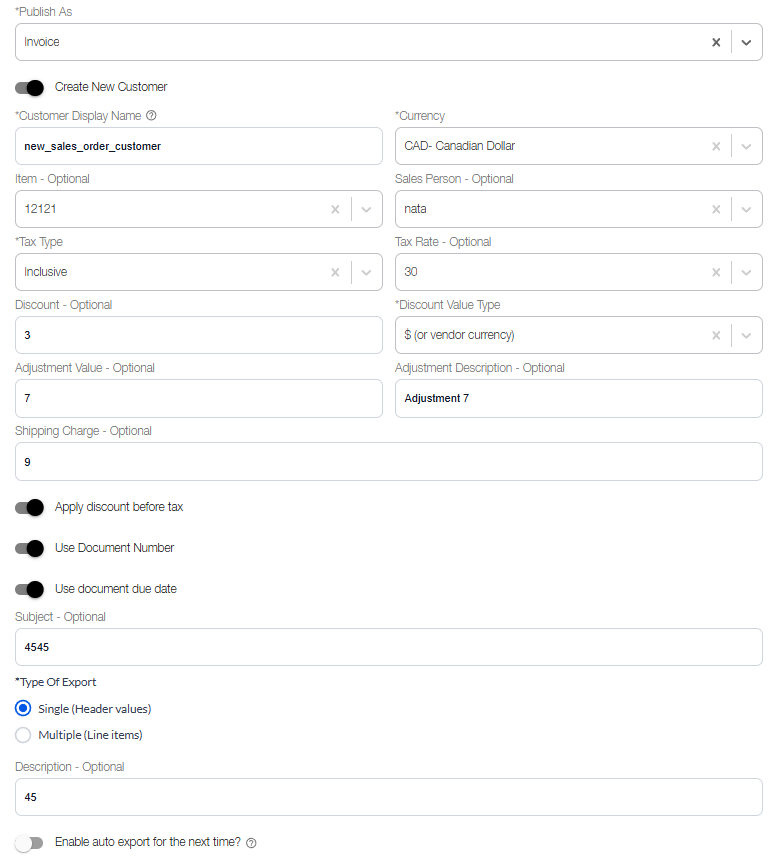Clear the Item field value 12121

(335, 209)
